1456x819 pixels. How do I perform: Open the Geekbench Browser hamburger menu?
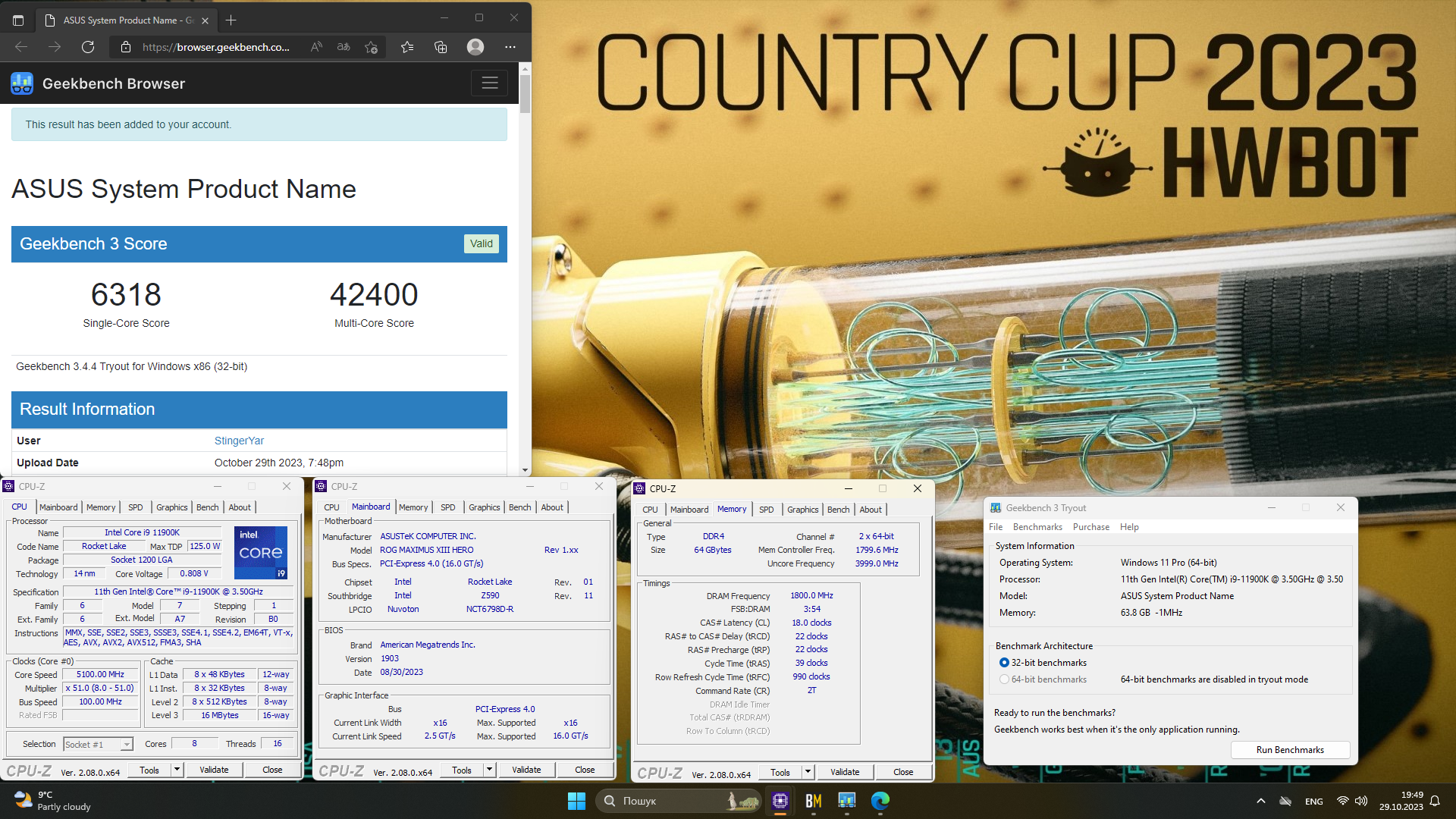(x=489, y=83)
